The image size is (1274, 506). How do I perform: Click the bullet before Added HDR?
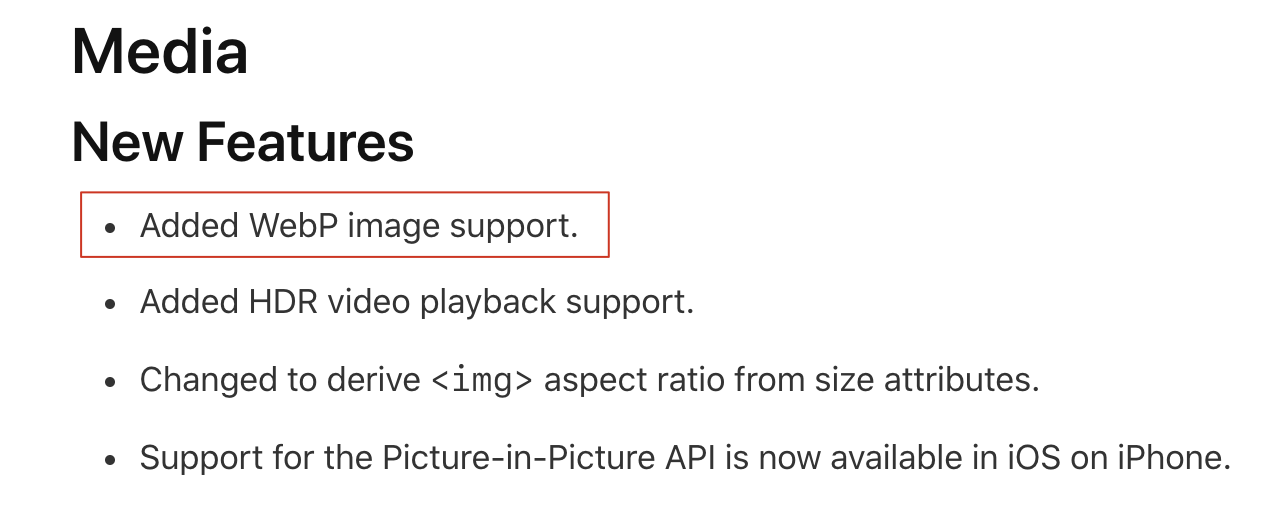[111, 303]
